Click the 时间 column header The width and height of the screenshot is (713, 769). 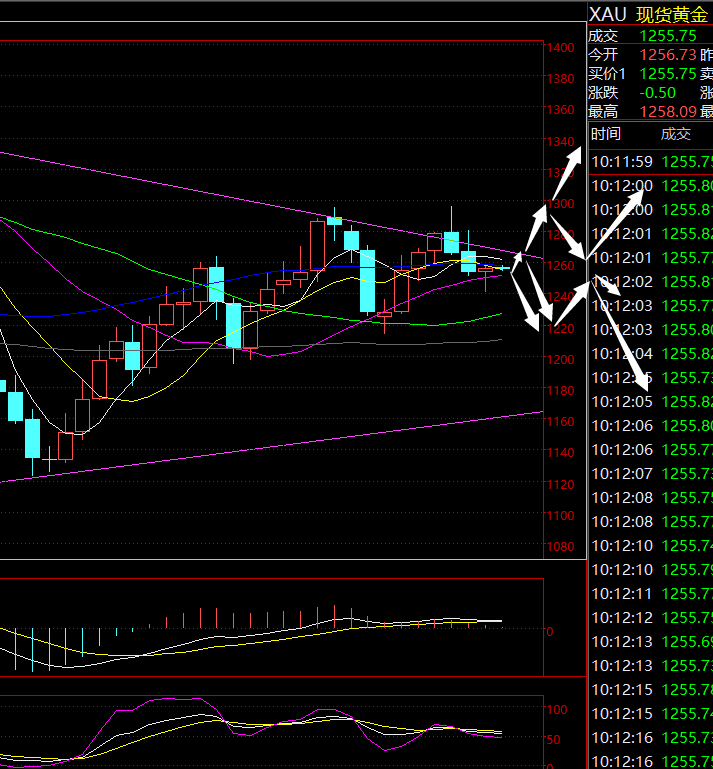pyautogui.click(x=605, y=134)
